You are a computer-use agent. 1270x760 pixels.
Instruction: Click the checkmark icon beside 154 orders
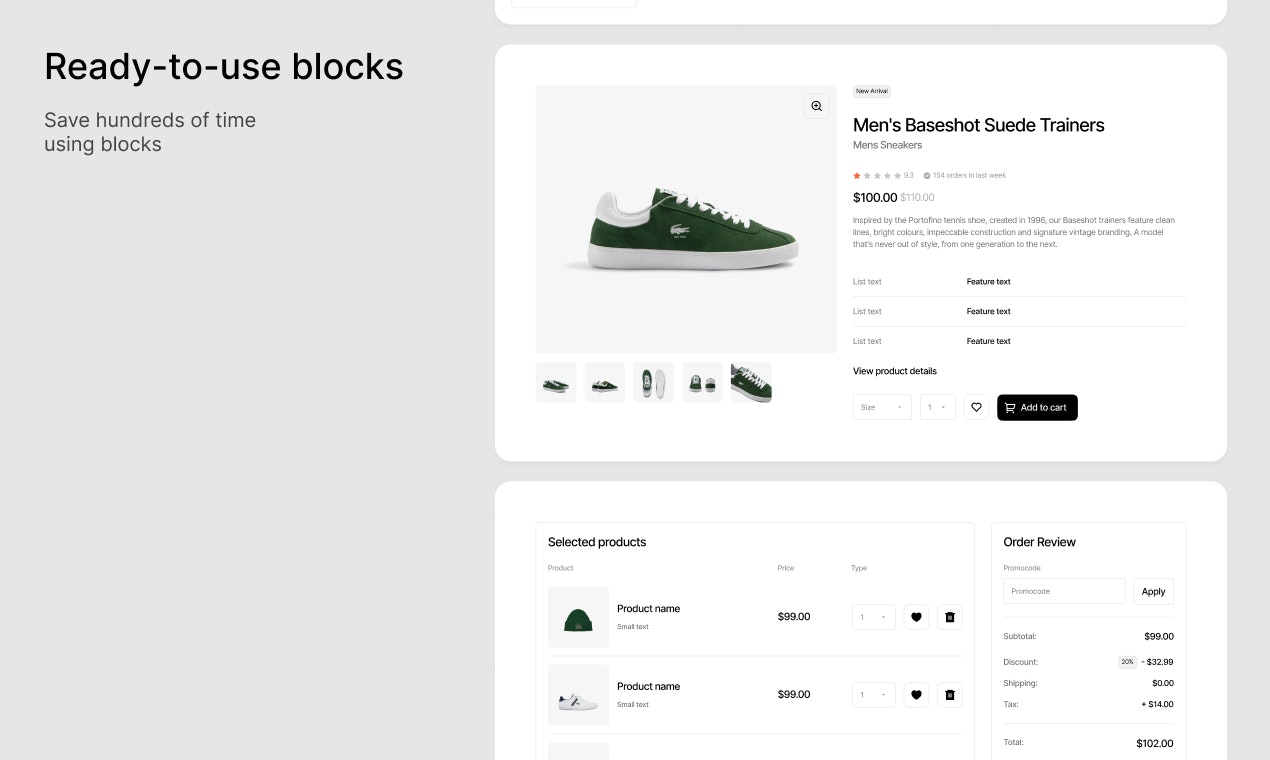[927, 175]
